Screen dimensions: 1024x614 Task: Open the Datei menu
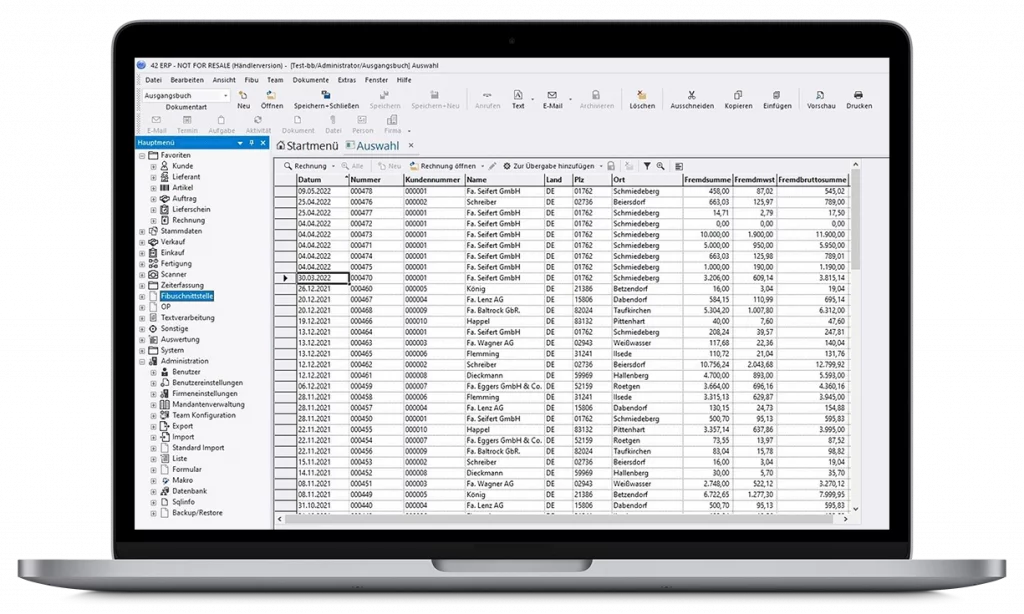click(x=153, y=80)
